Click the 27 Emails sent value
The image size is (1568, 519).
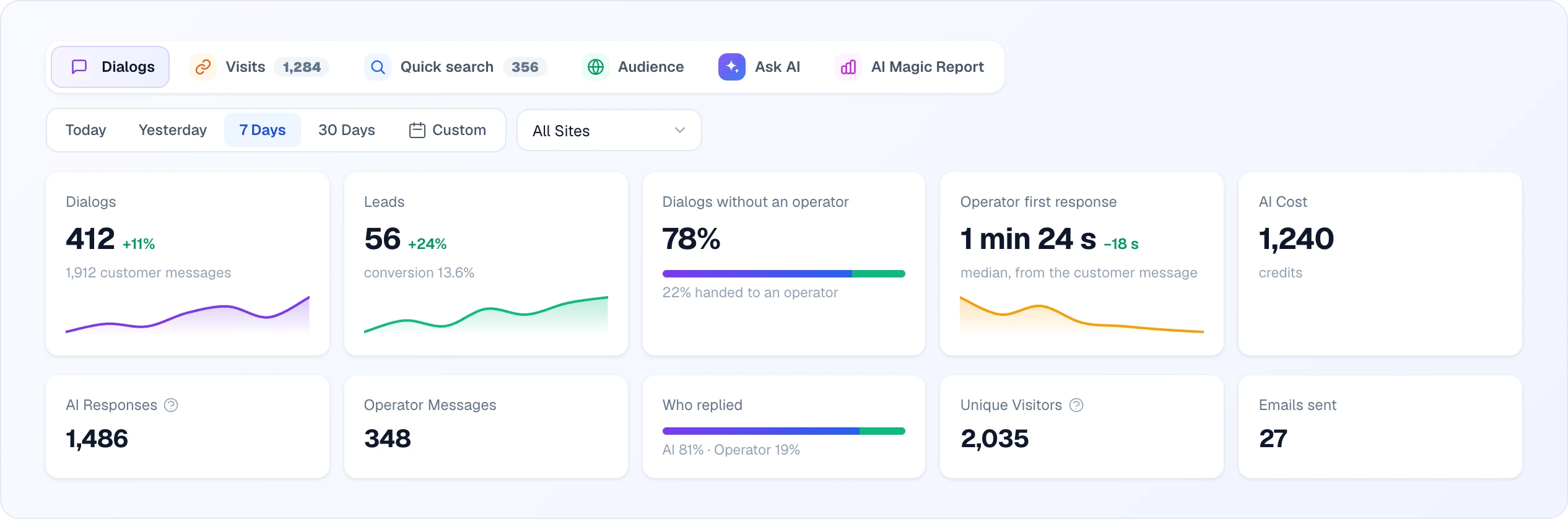(1273, 439)
